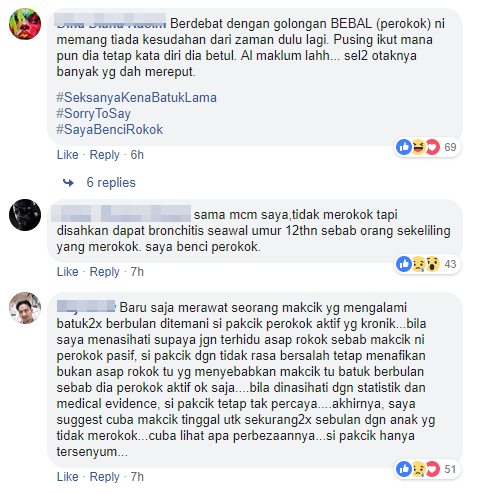491x493 pixels.
Task: Click wow emoji reaction on bronchitis comment
Action: pos(432,264)
